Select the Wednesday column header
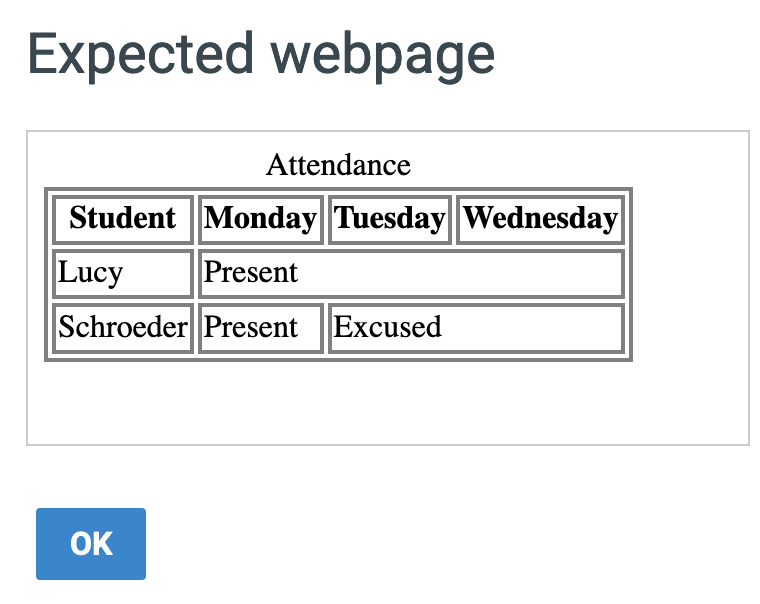 [540, 219]
